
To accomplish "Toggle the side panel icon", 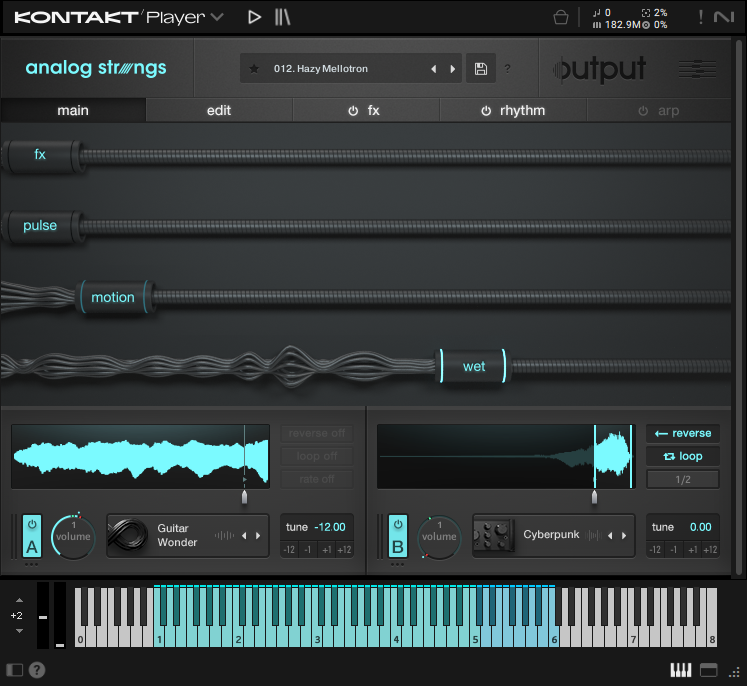I will click(14, 670).
